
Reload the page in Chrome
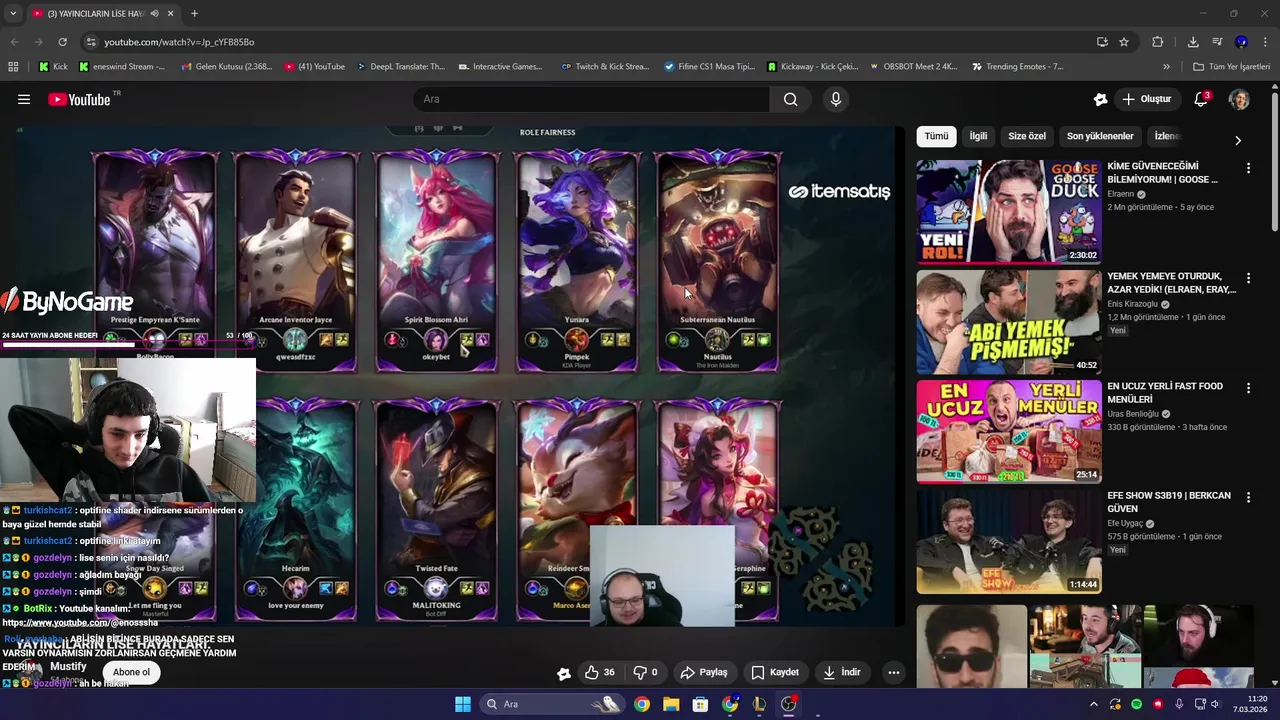pyautogui.click(x=62, y=42)
